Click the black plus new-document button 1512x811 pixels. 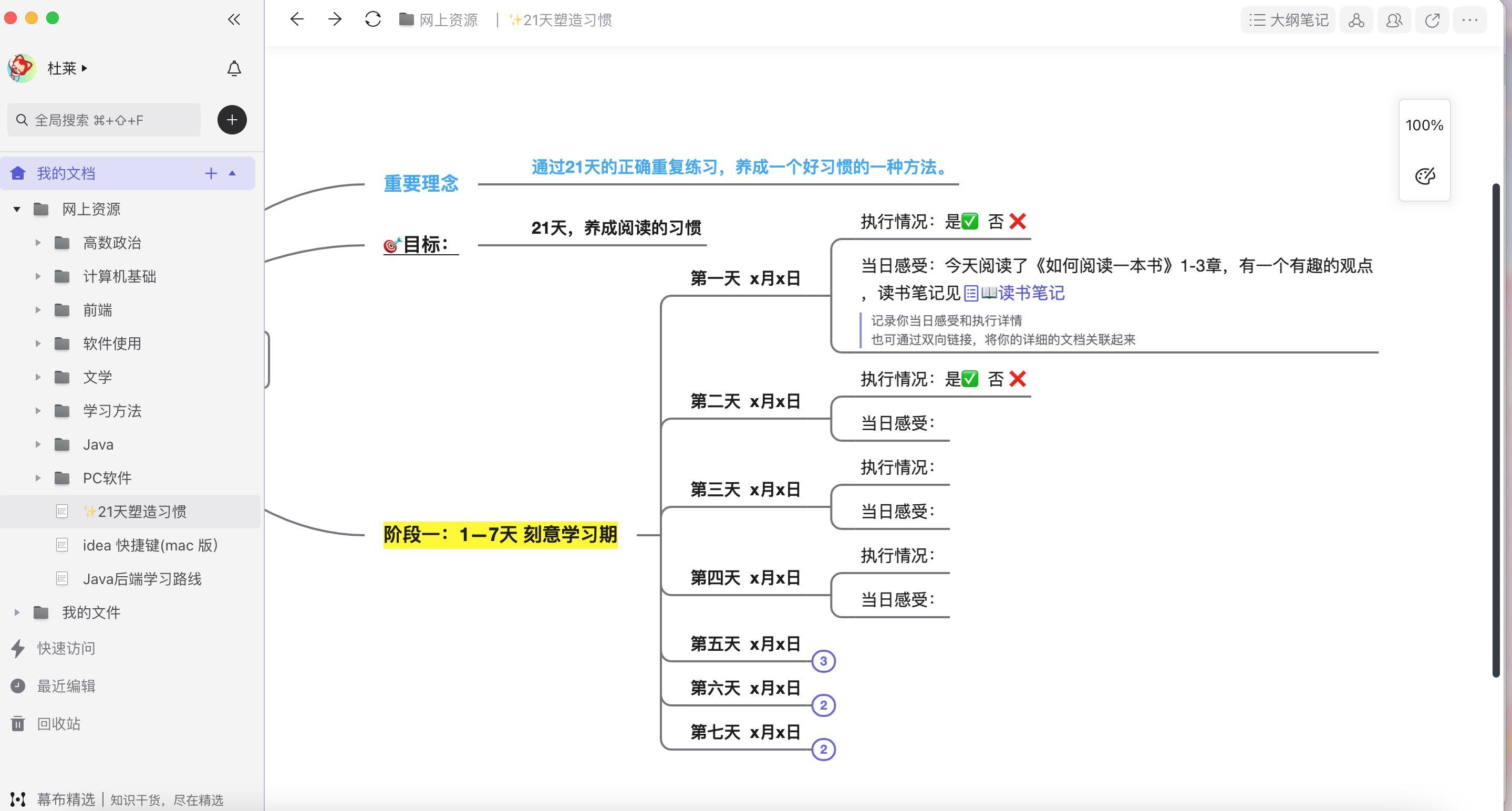pyautogui.click(x=232, y=120)
